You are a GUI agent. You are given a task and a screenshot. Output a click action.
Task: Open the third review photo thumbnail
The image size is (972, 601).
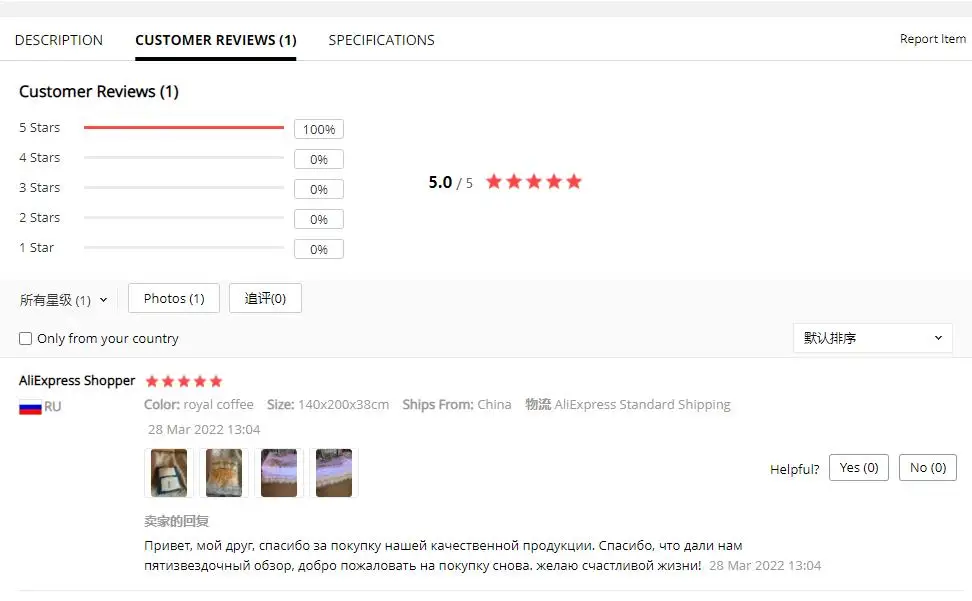(x=279, y=473)
